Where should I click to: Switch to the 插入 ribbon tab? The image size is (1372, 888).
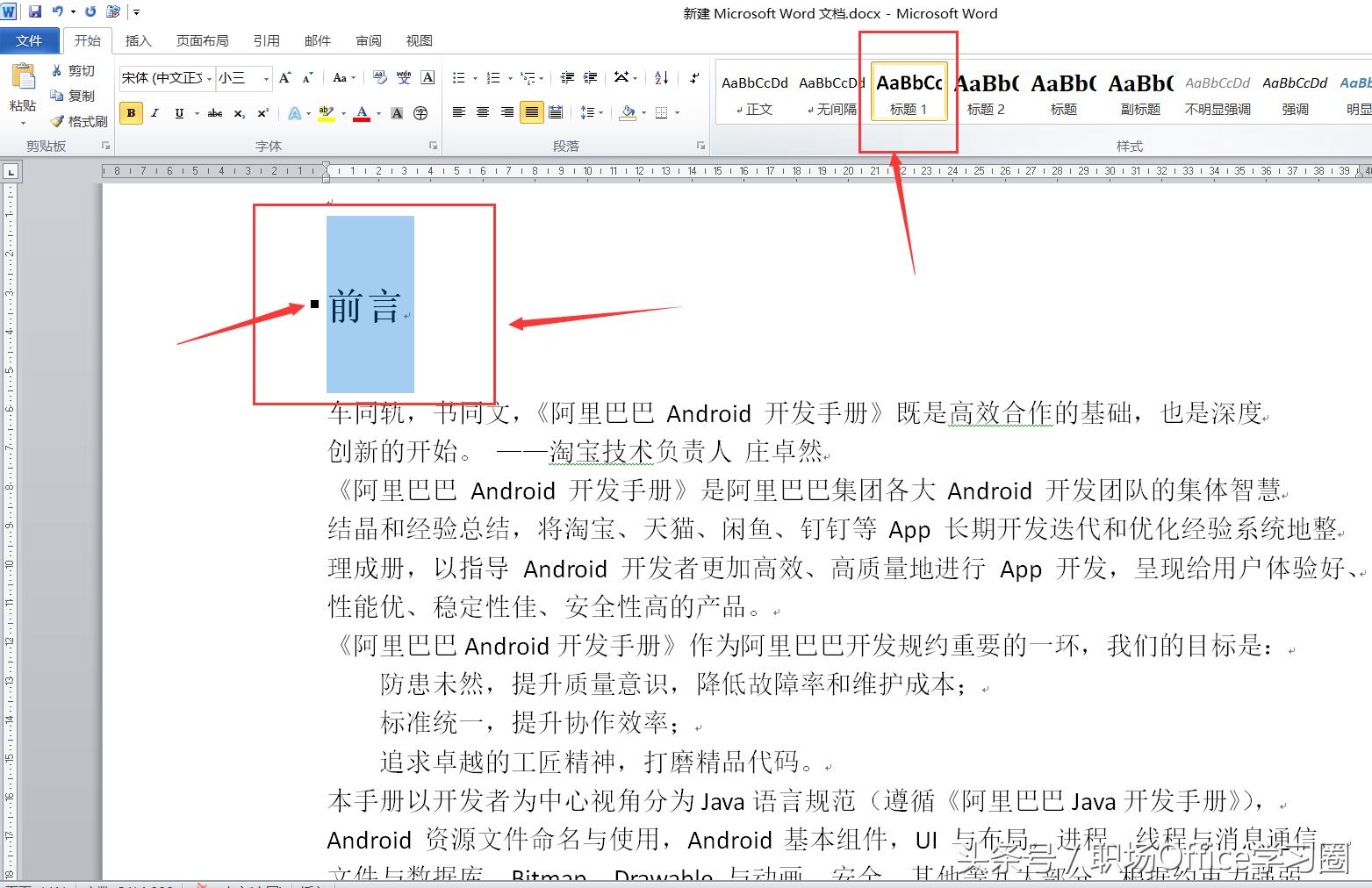(138, 40)
